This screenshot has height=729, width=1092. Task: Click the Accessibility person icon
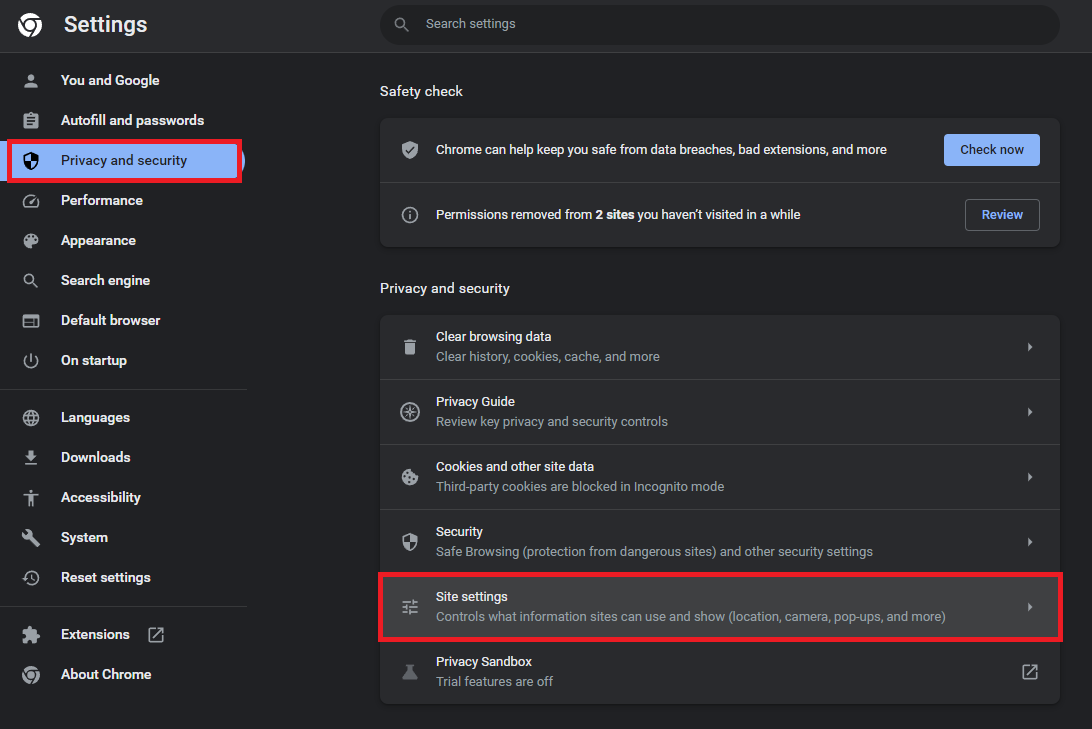tap(31, 498)
